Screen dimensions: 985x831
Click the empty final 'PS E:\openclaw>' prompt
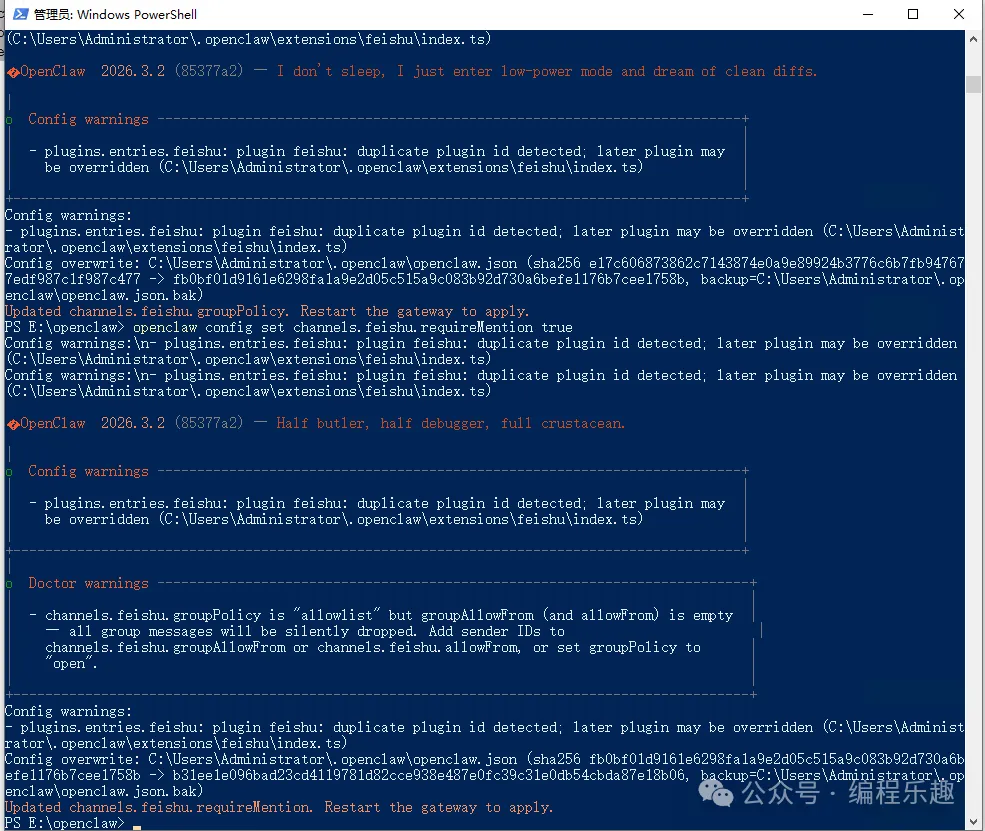65,823
